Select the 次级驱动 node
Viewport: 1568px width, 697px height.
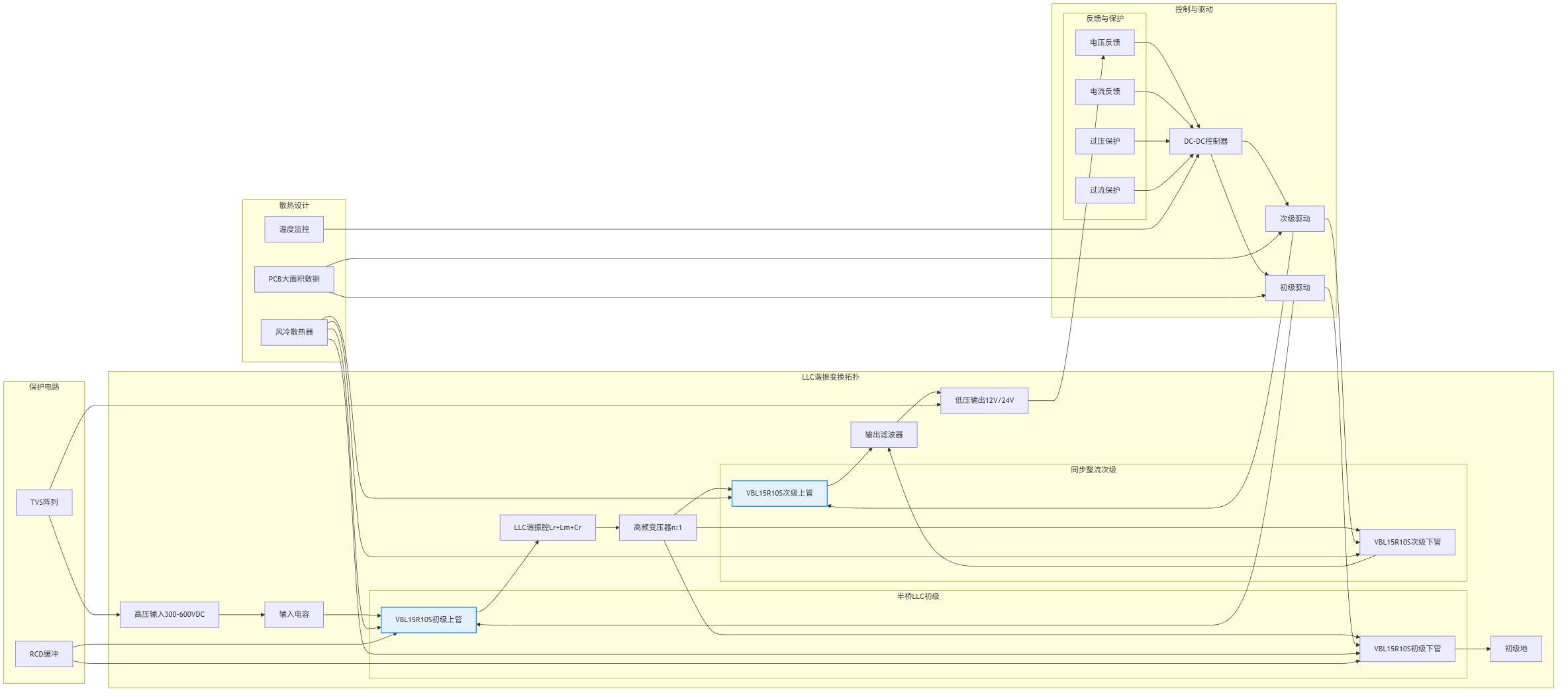[x=1295, y=219]
